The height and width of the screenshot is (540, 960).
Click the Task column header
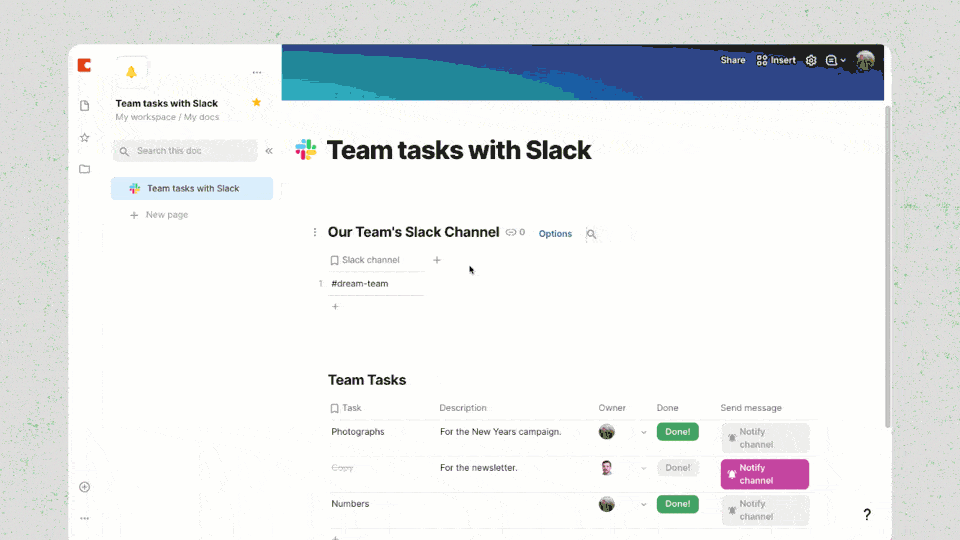tap(351, 408)
